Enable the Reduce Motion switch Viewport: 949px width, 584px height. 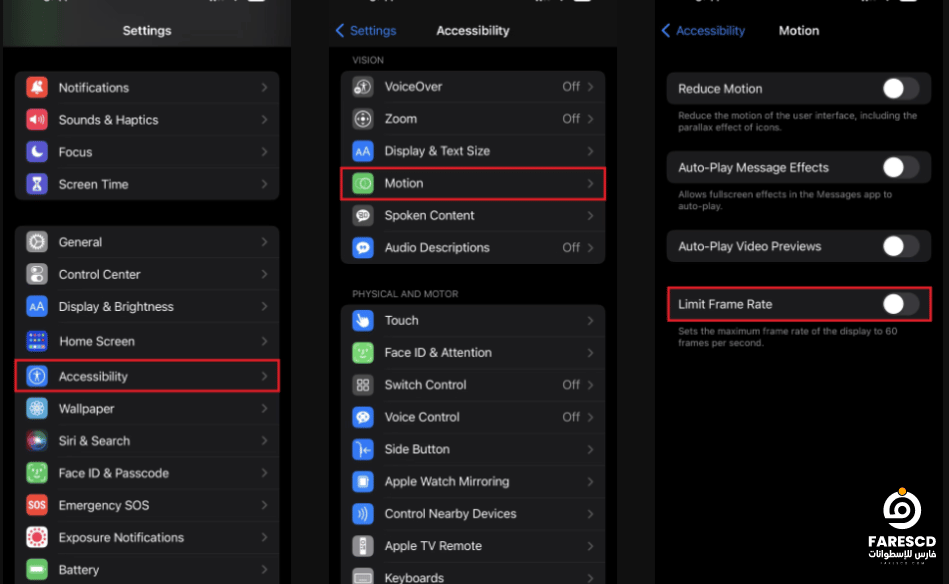click(900, 88)
